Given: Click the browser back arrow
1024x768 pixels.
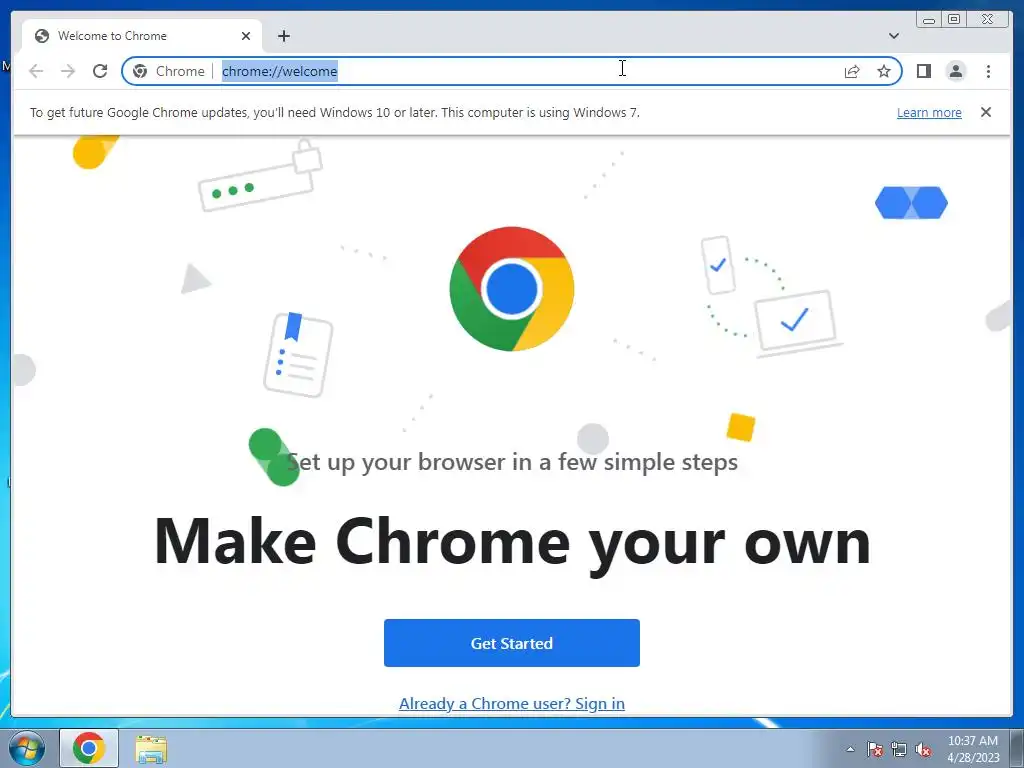Looking at the screenshot, I should (36, 71).
